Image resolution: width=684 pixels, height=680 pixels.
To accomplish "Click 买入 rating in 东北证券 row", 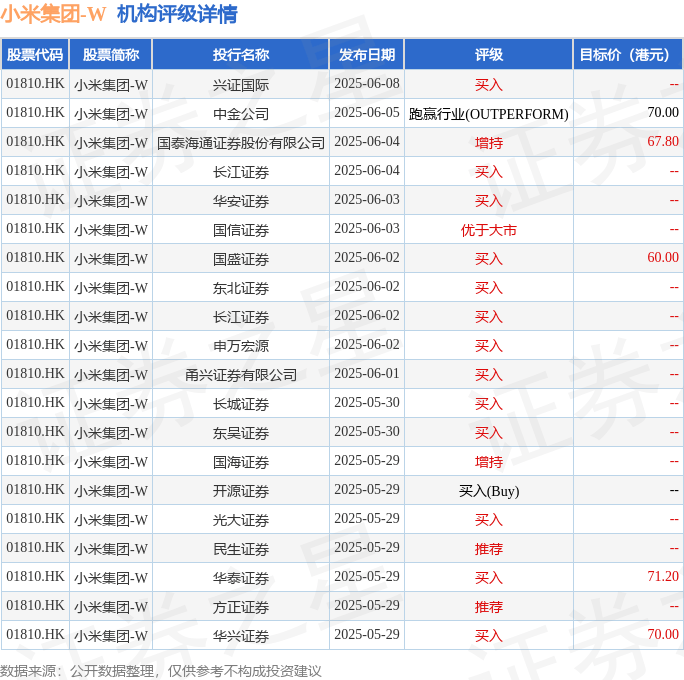I will point(489,288).
